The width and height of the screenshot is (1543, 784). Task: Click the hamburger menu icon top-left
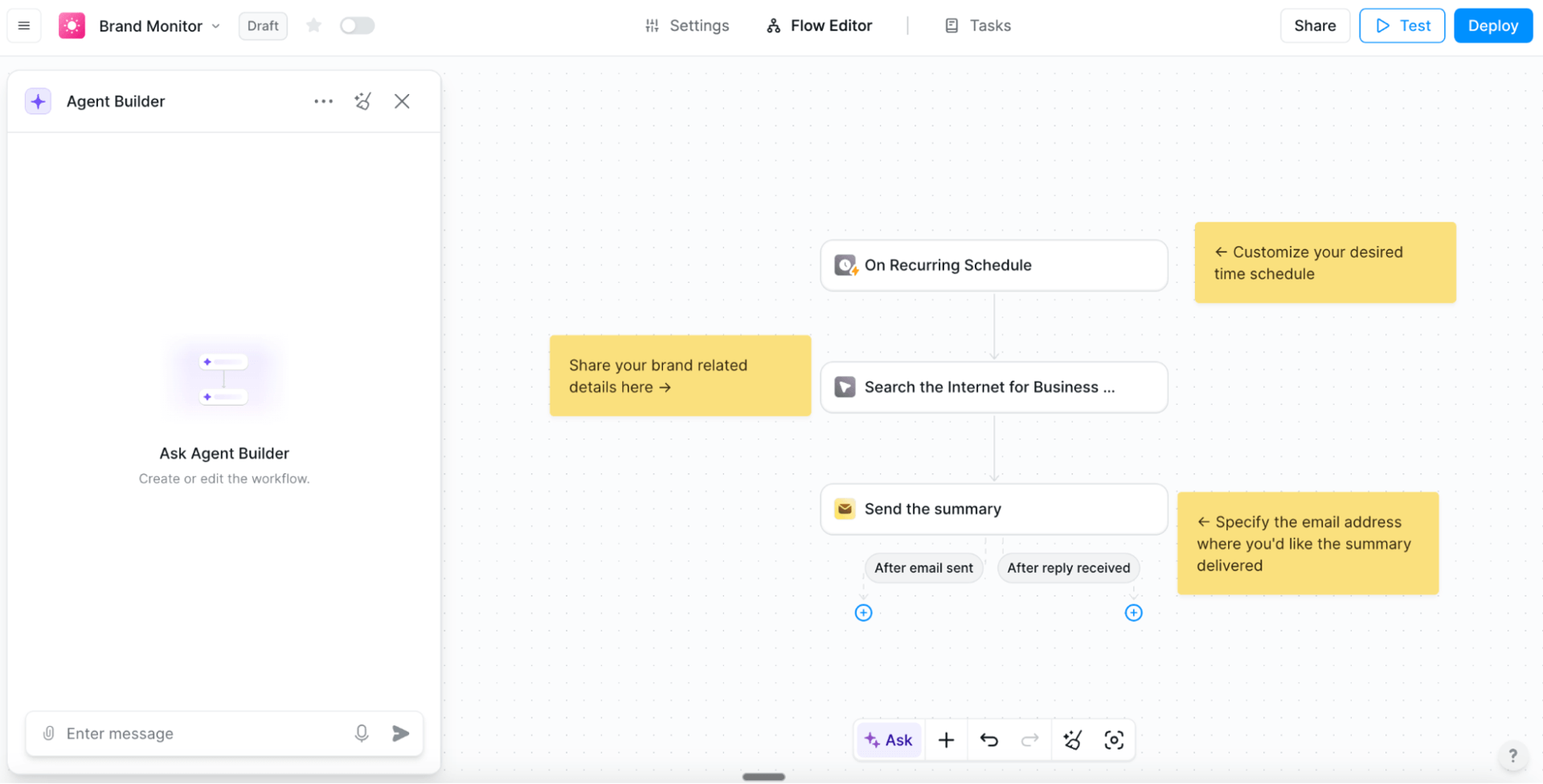point(23,25)
